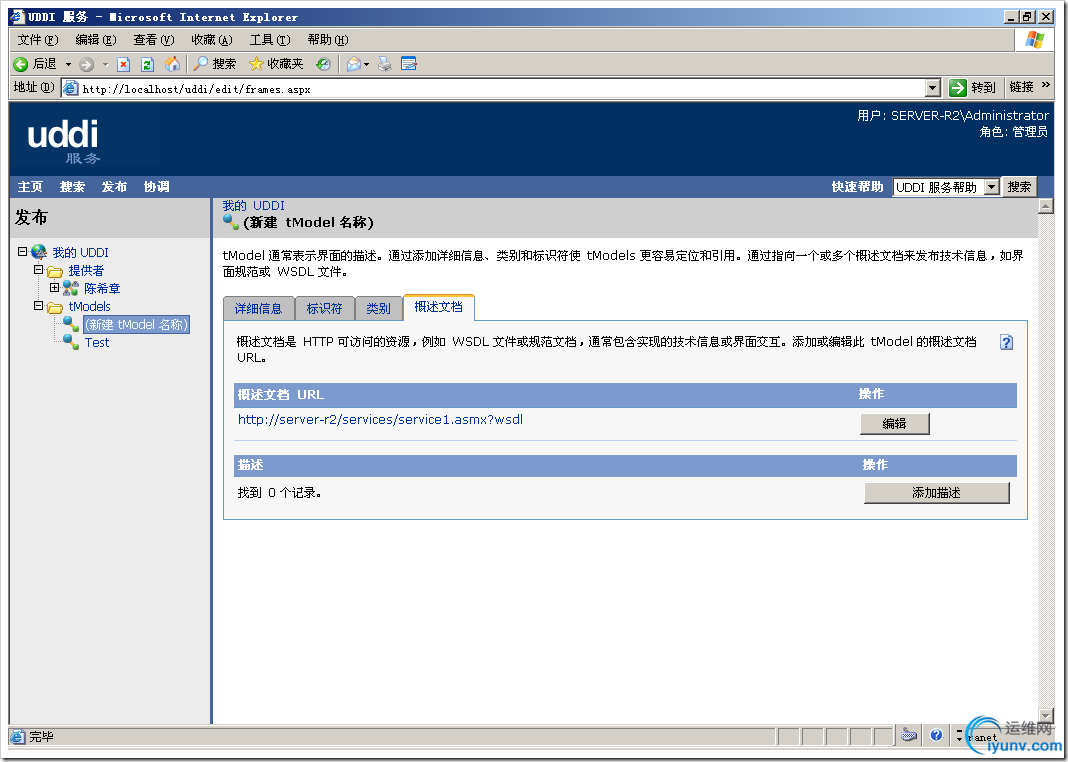1068x762 pixels.
Task: Click the Edit page toolbar icon
Action: pos(409,64)
